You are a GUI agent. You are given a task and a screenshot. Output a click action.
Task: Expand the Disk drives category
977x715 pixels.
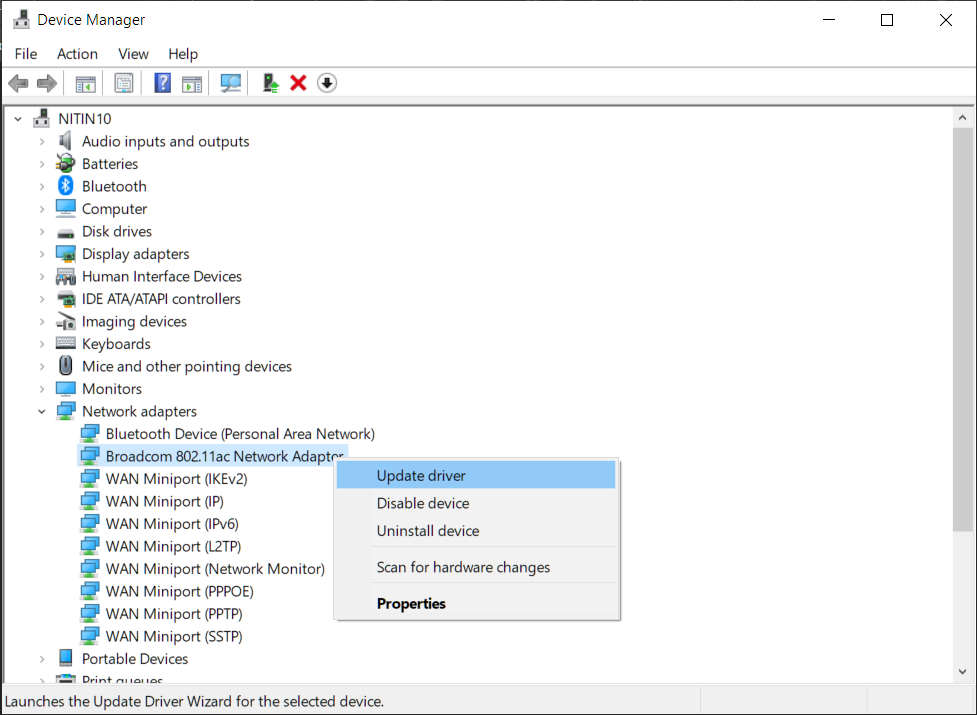[x=42, y=231]
